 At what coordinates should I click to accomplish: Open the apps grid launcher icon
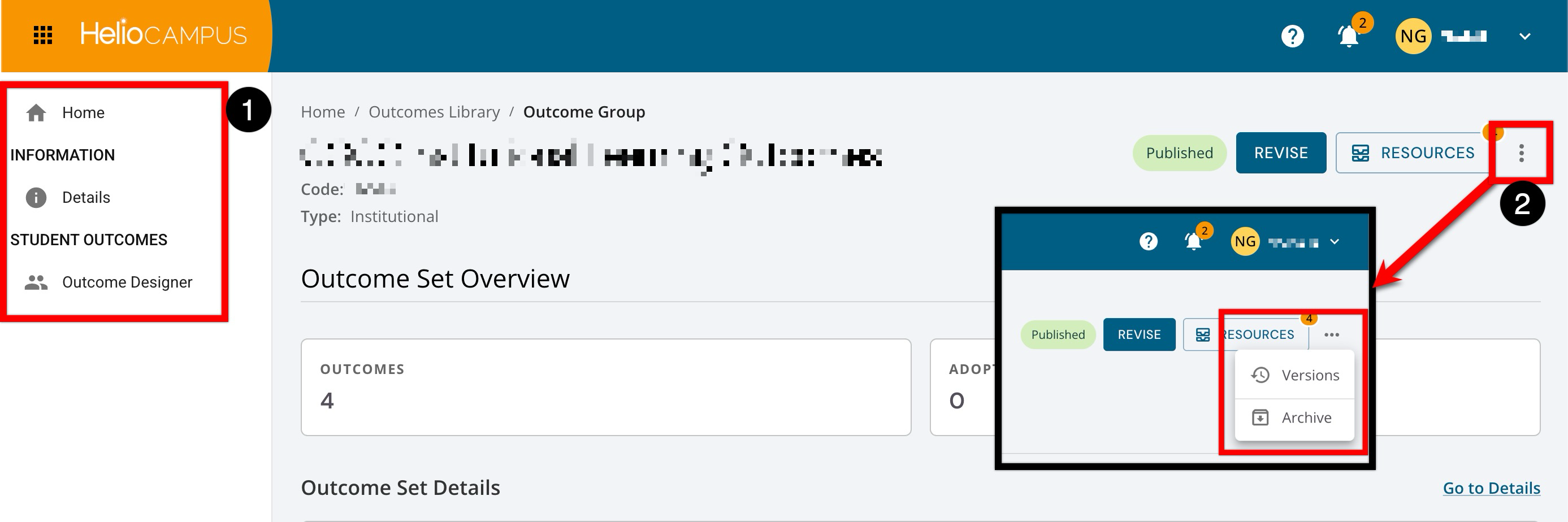tap(42, 35)
